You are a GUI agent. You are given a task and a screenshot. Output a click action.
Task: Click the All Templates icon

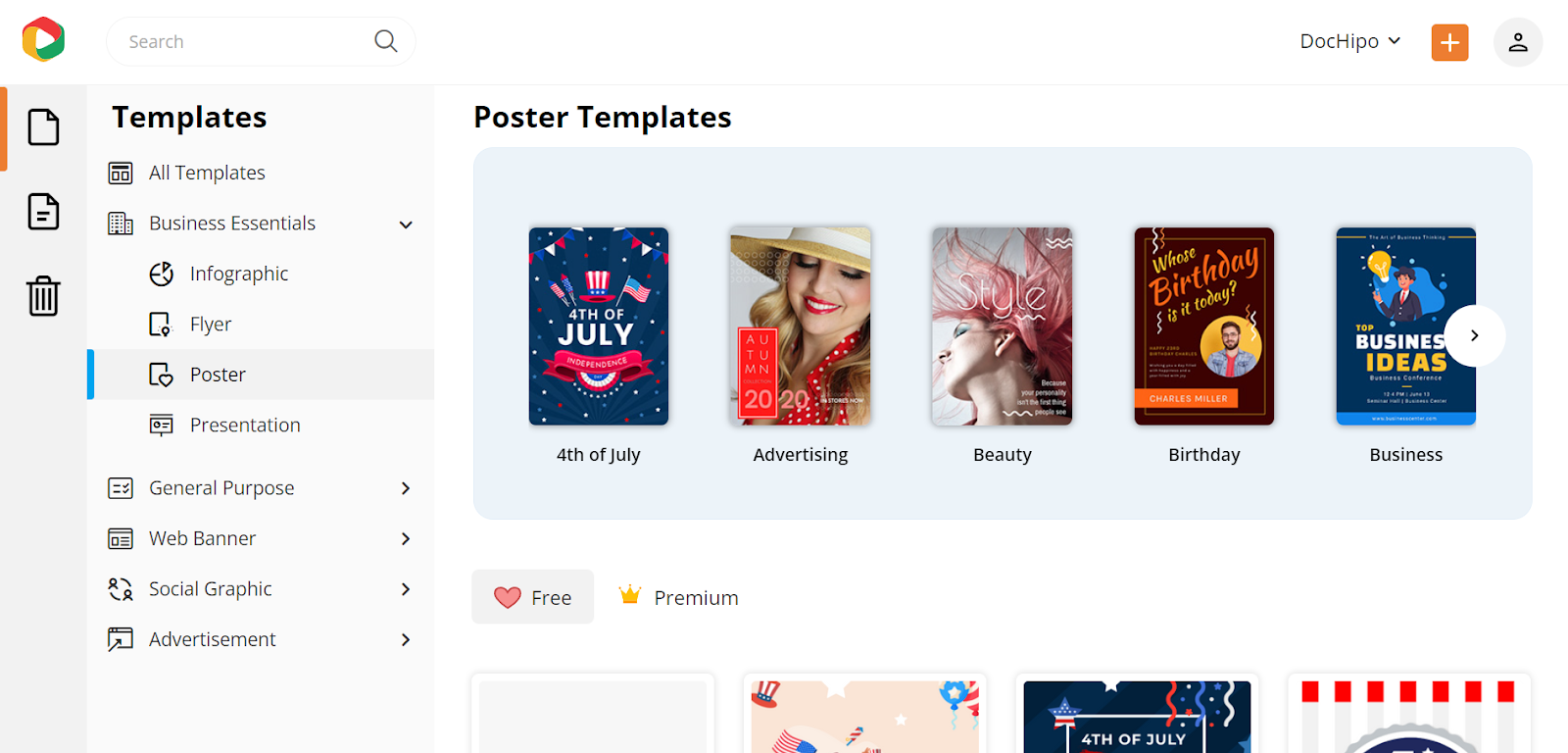point(121,173)
